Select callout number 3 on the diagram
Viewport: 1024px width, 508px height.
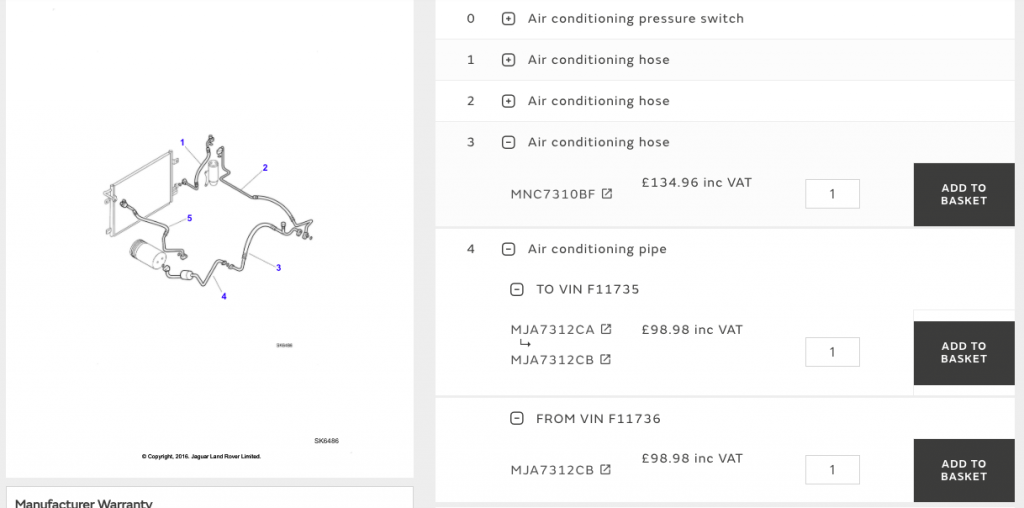click(x=278, y=268)
